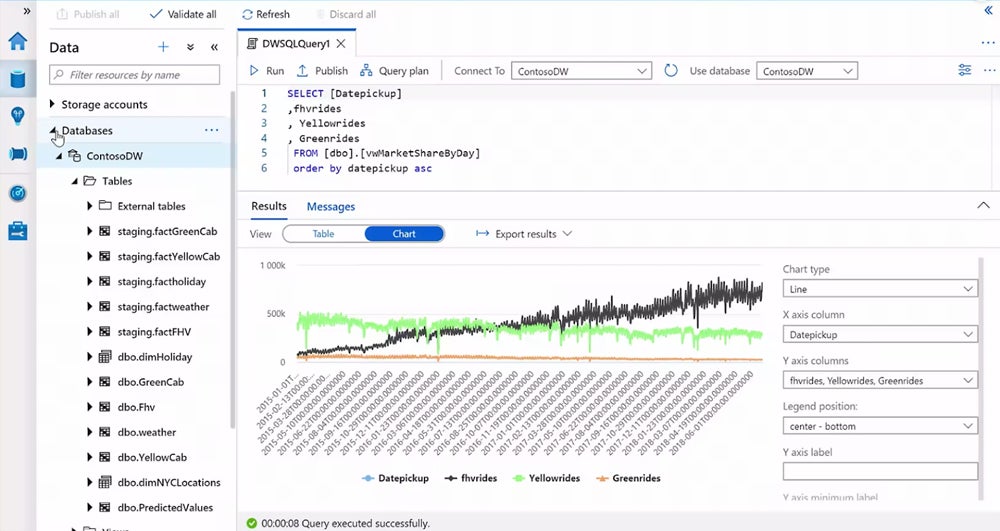
Task: Open the Develop hub lightbulb icon
Action: (18, 116)
